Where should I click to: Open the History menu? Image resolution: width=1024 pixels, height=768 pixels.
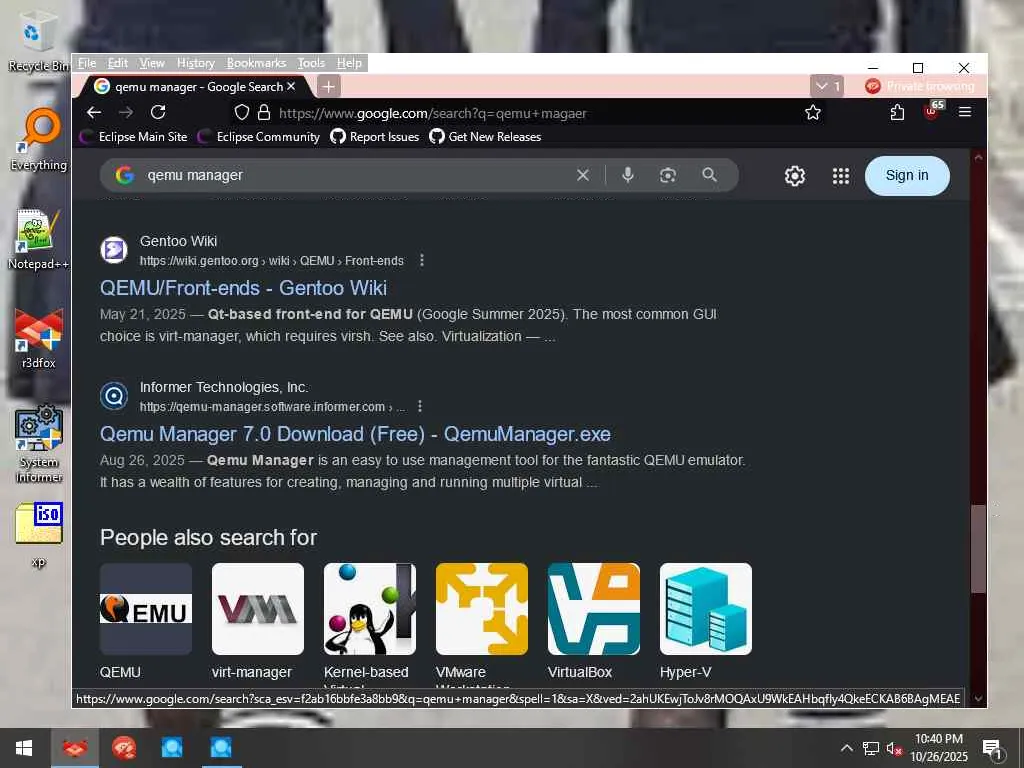click(x=196, y=63)
